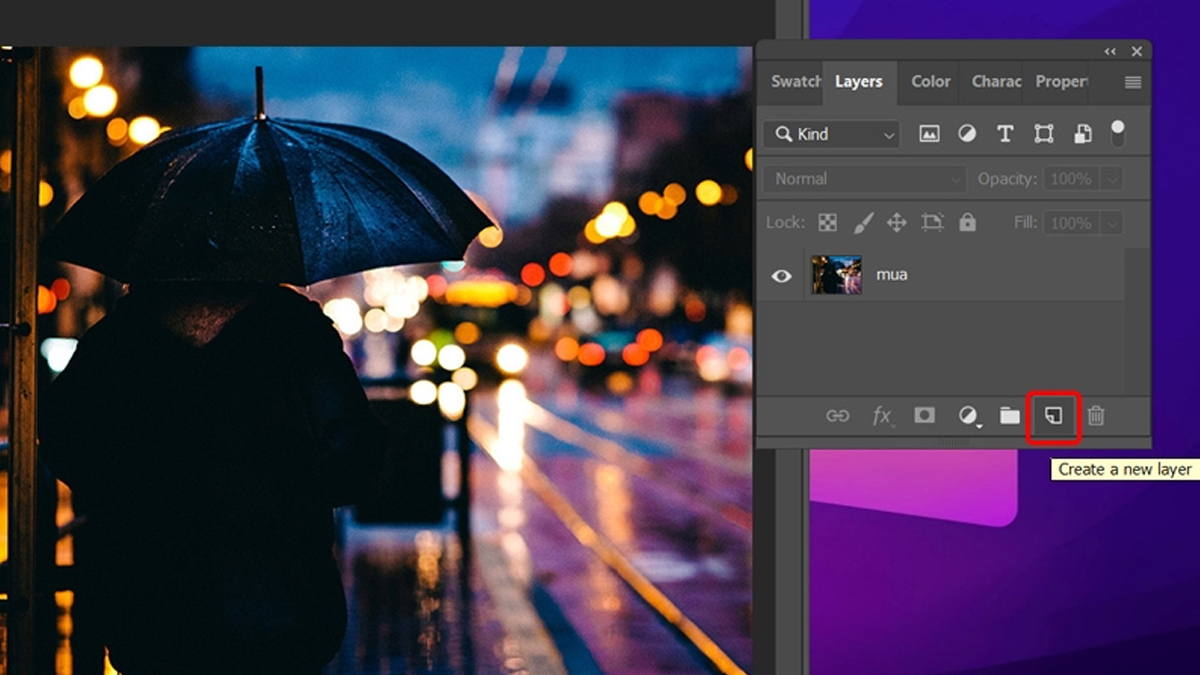
Task: Open the blending mode dropdown
Action: coord(862,178)
